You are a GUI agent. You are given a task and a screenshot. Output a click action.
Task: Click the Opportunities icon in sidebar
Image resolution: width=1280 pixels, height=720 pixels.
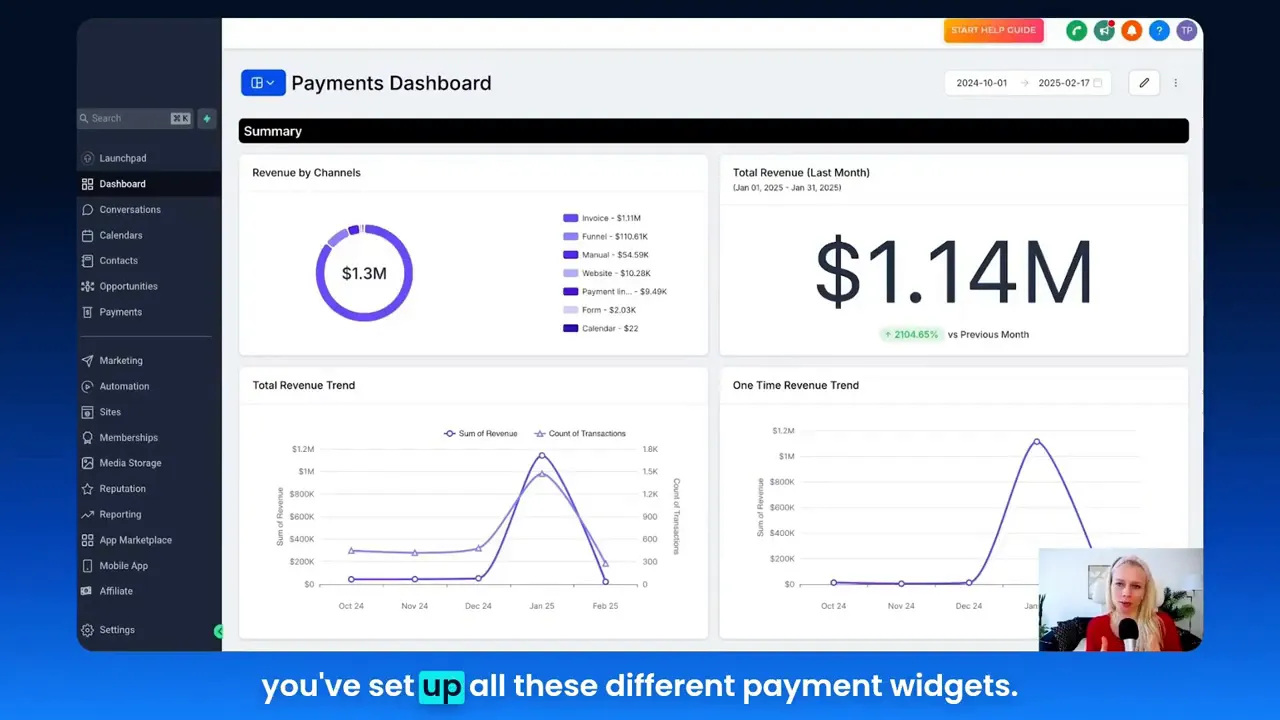[x=88, y=286]
